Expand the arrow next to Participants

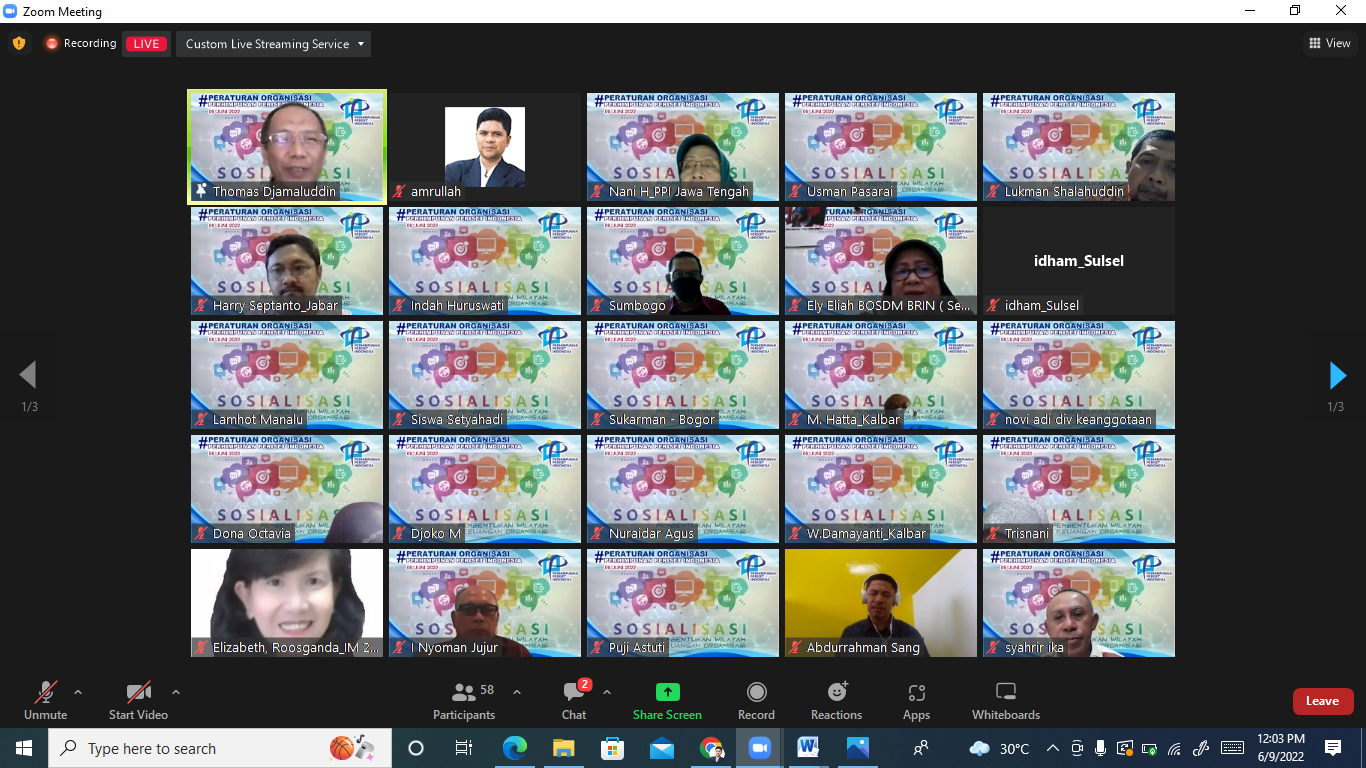(517, 691)
